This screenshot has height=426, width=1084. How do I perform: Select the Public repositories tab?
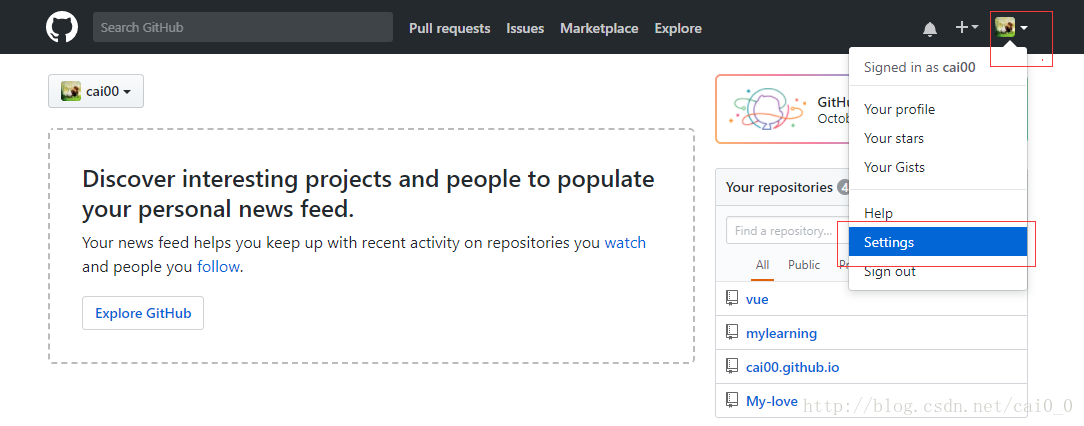pyautogui.click(x=804, y=265)
